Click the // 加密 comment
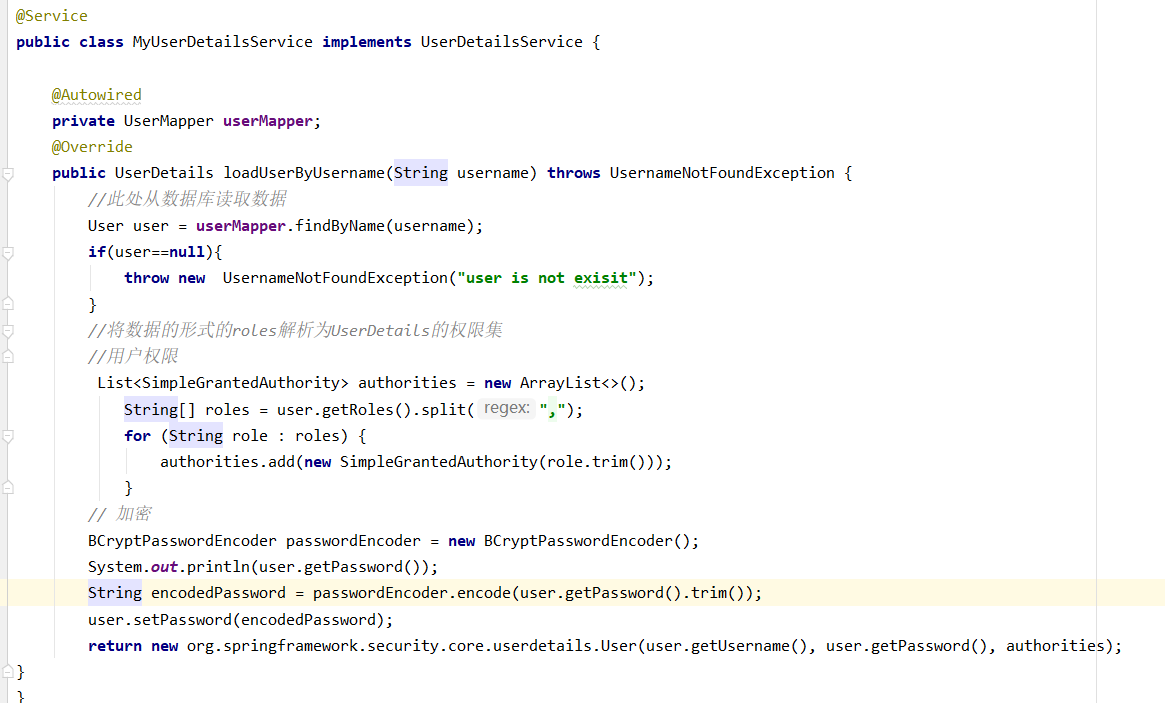 point(120,514)
